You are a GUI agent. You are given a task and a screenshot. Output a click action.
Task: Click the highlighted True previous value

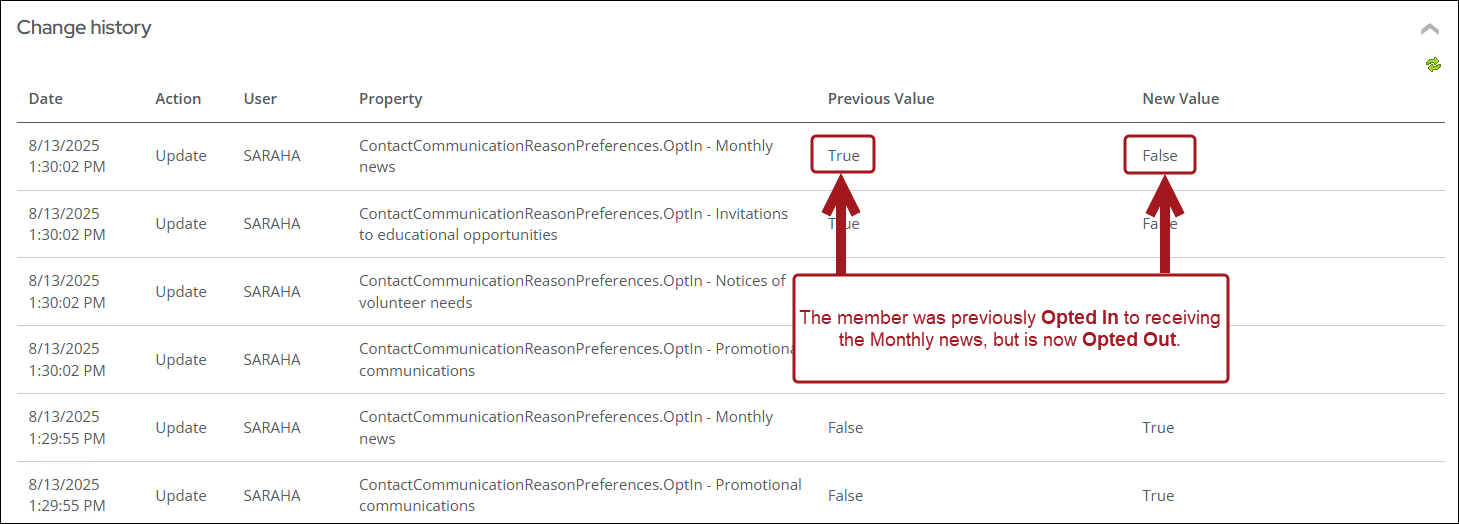(x=843, y=155)
